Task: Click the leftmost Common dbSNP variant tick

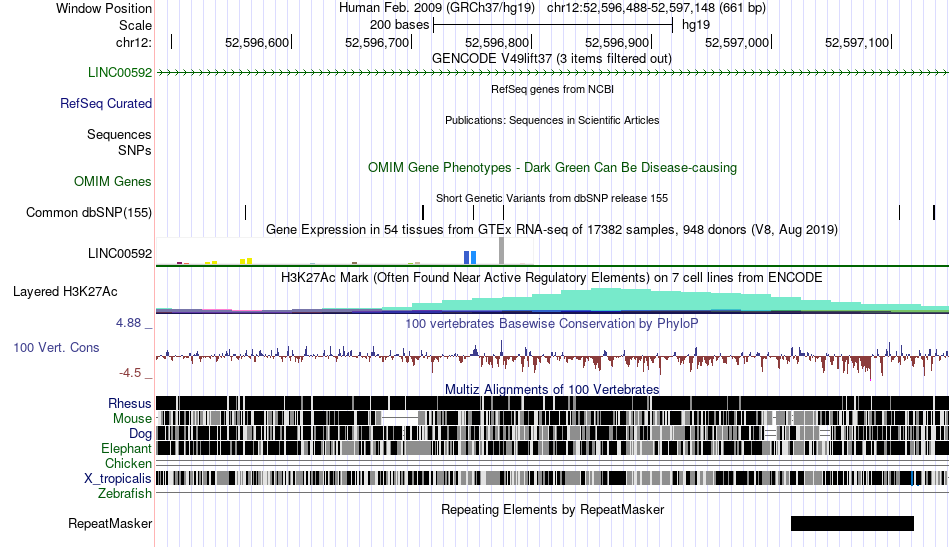Action: click(245, 213)
